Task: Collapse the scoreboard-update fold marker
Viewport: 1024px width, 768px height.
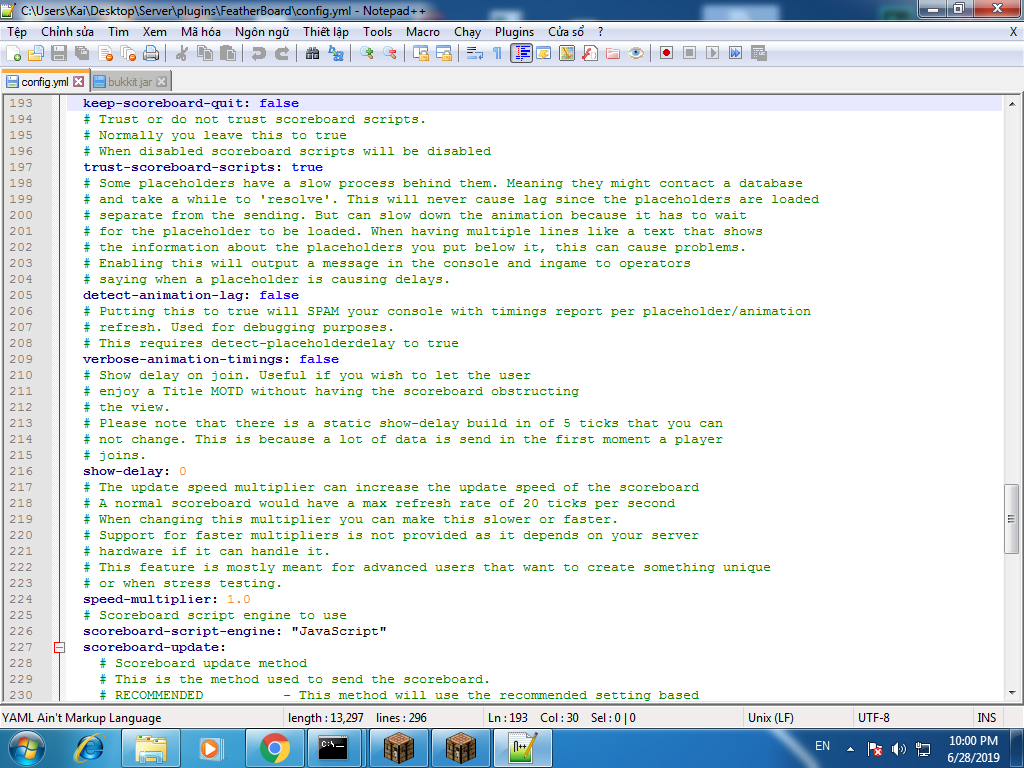Action: click(59, 647)
